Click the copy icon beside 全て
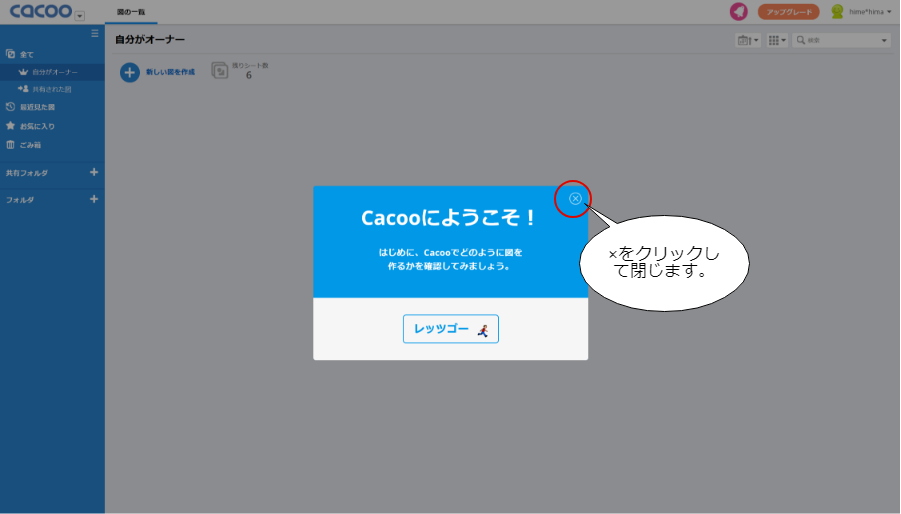The height and width of the screenshot is (514, 901). (x=10, y=54)
